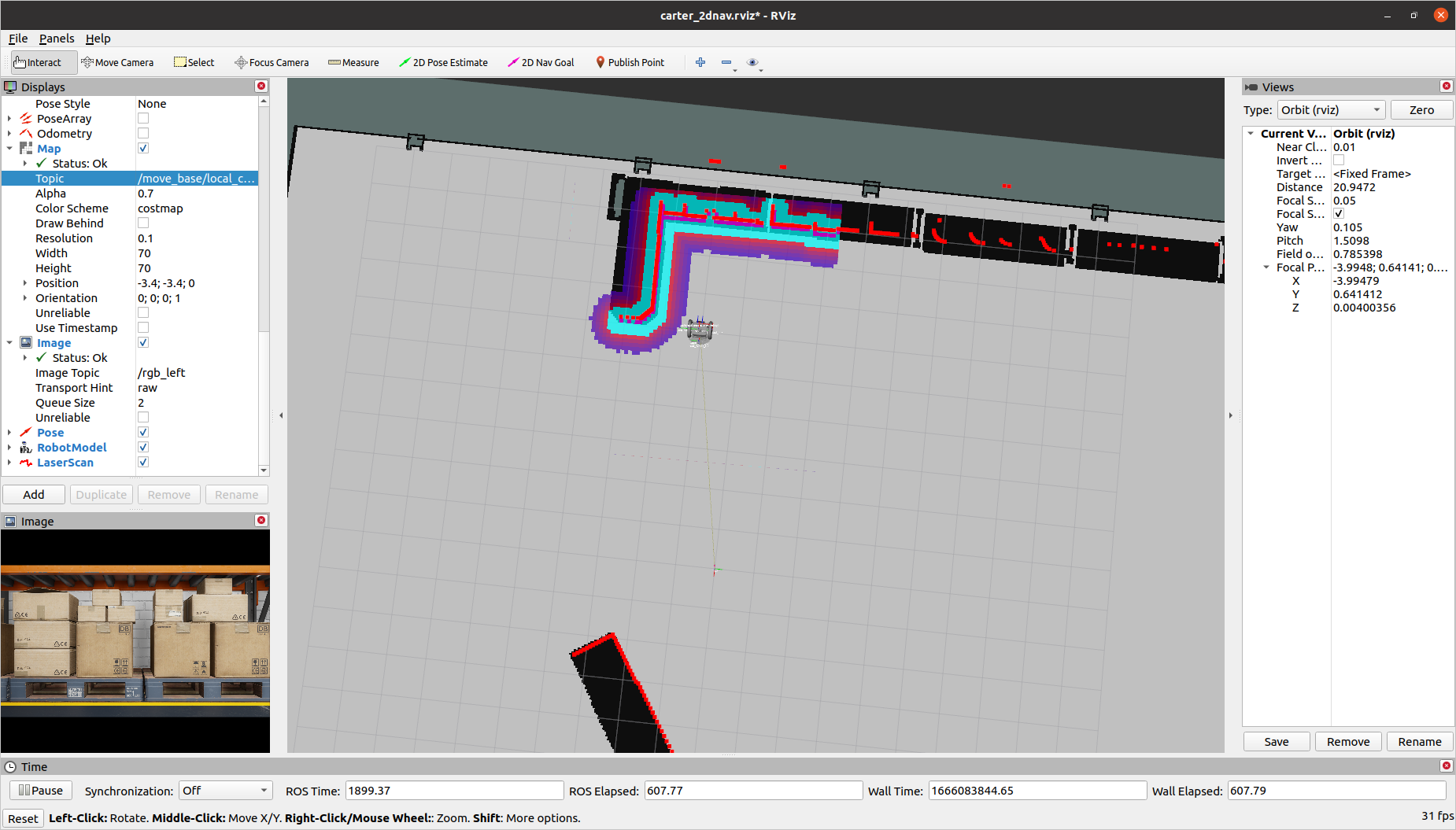Click the ROS Time field
The image size is (1456, 830).
pos(454,791)
